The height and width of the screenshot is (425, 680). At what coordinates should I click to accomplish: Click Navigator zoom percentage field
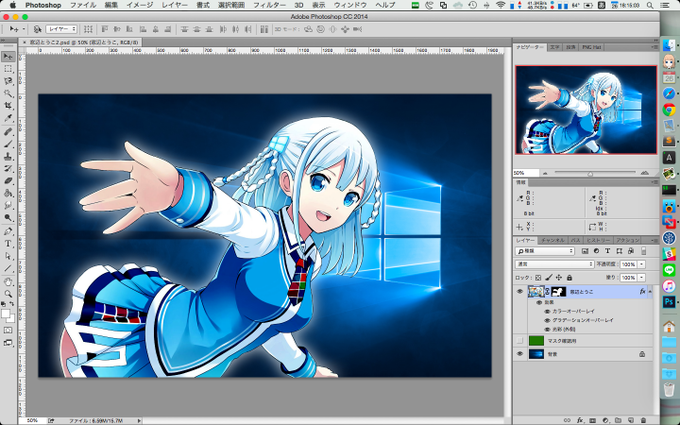click(526, 173)
